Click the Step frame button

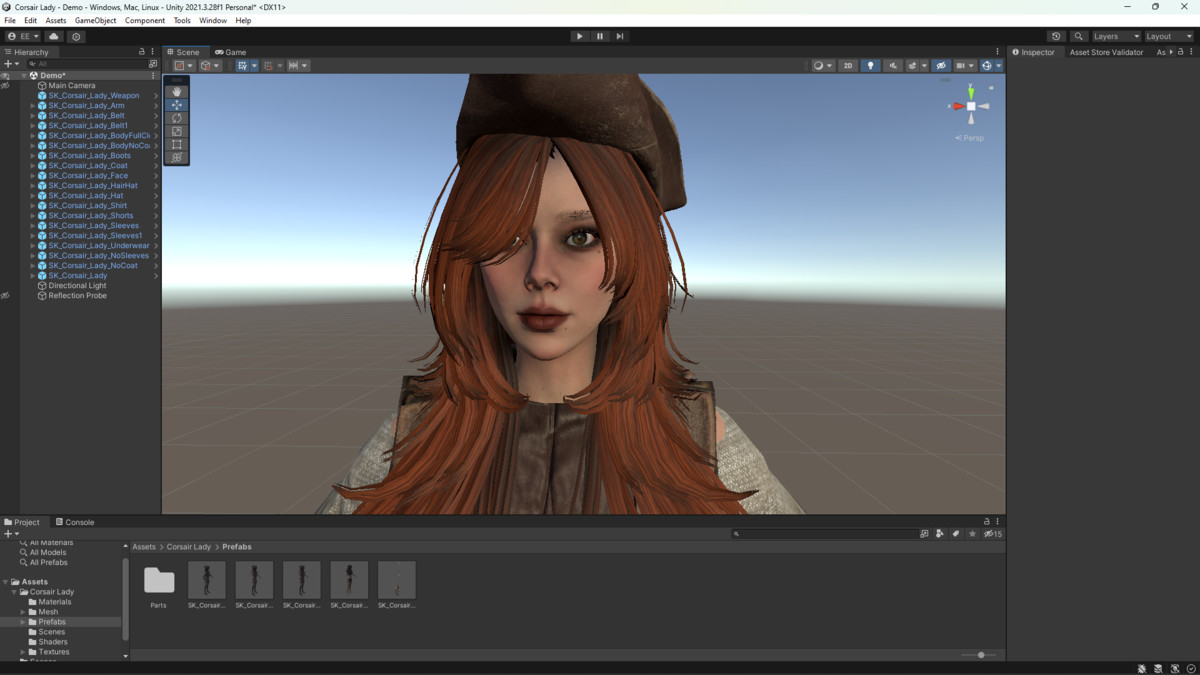[x=620, y=36]
